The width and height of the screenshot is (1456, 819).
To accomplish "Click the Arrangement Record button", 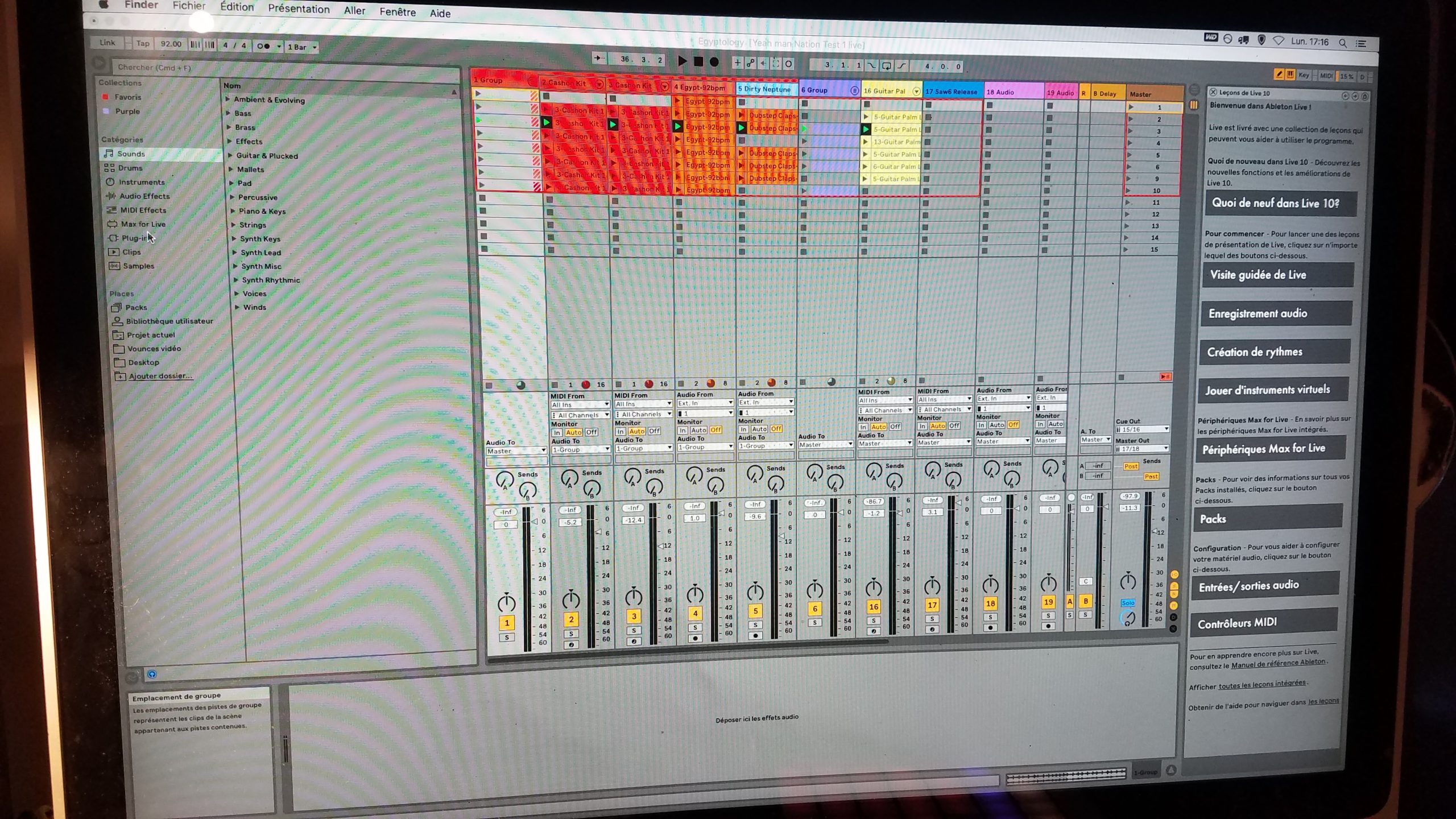I will (x=714, y=62).
